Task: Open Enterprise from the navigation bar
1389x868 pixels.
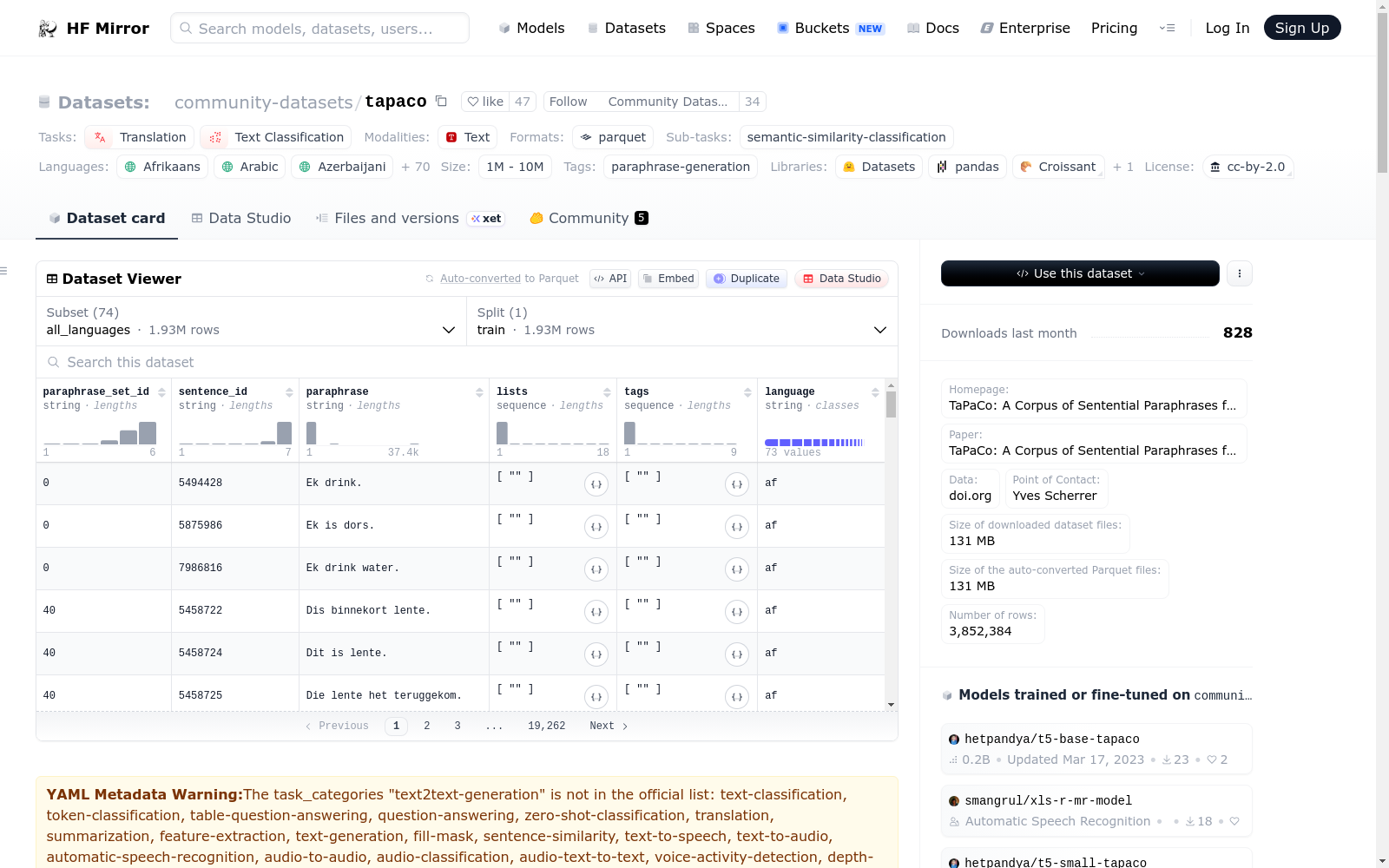Action: click(x=1025, y=29)
